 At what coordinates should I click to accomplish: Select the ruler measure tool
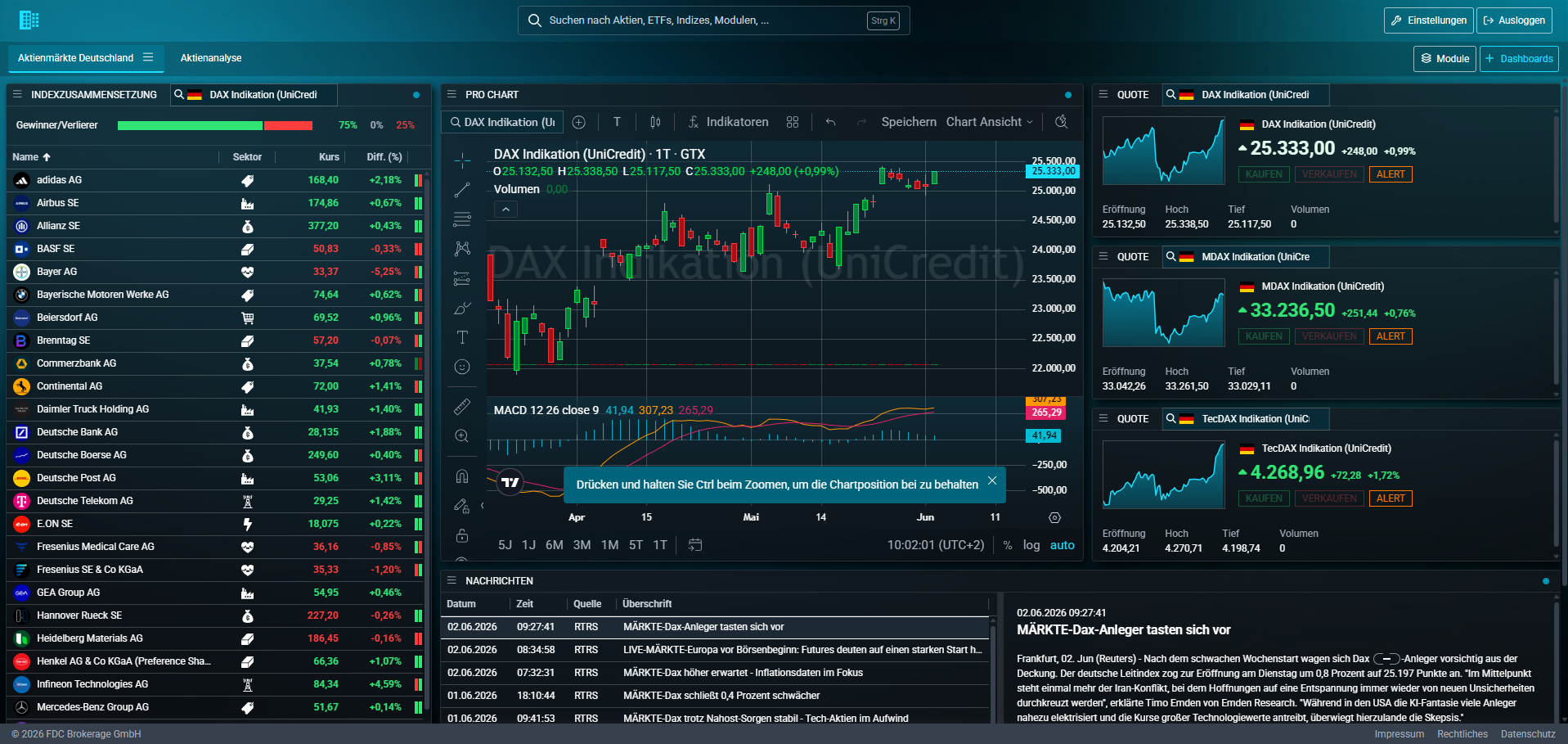[462, 406]
